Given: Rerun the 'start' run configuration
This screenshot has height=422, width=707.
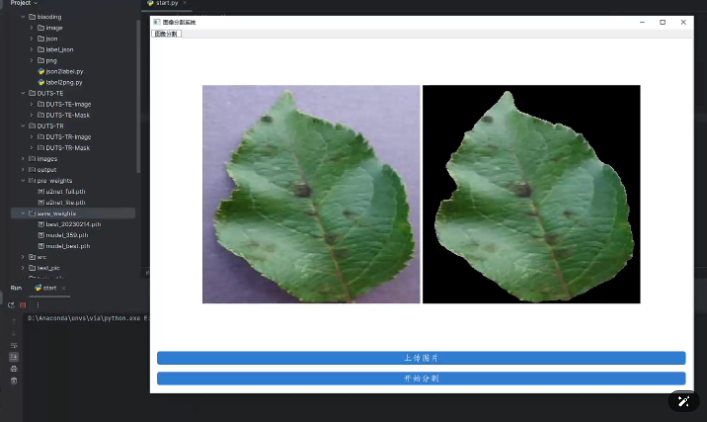Looking at the screenshot, I should click(11, 305).
